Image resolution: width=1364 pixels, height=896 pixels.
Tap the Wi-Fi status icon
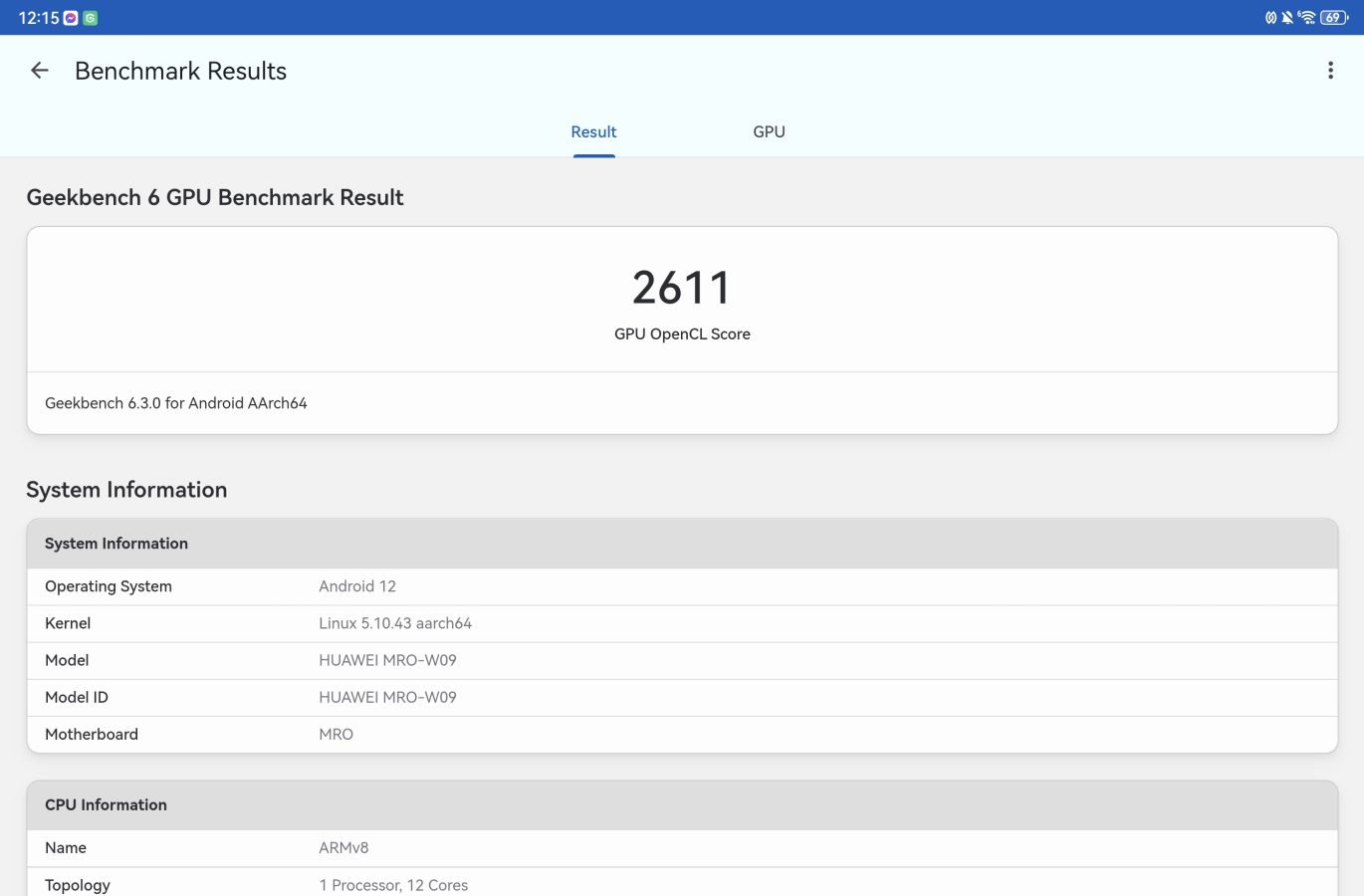1306,17
